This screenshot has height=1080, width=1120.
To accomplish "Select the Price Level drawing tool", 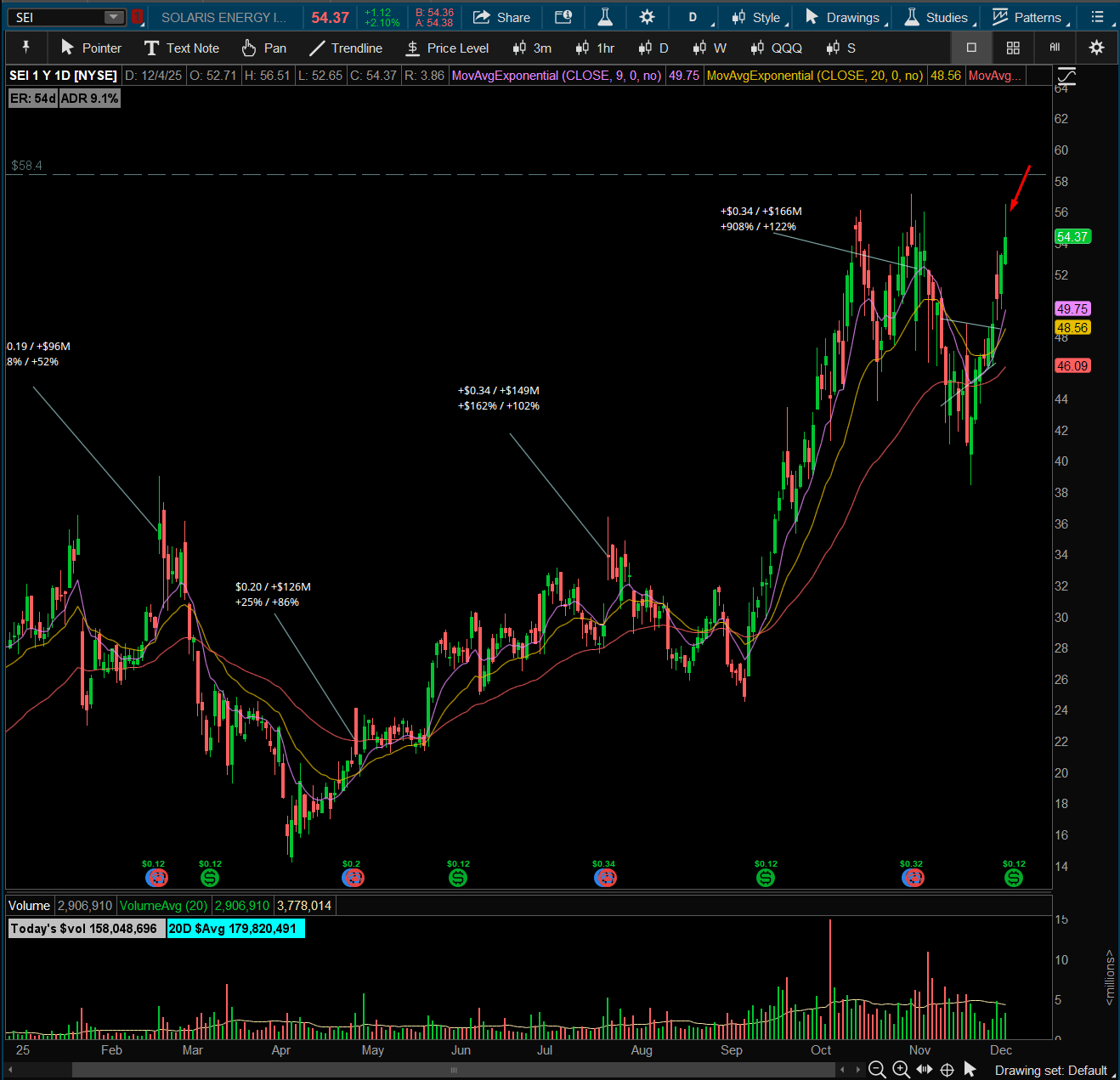I will click(447, 48).
